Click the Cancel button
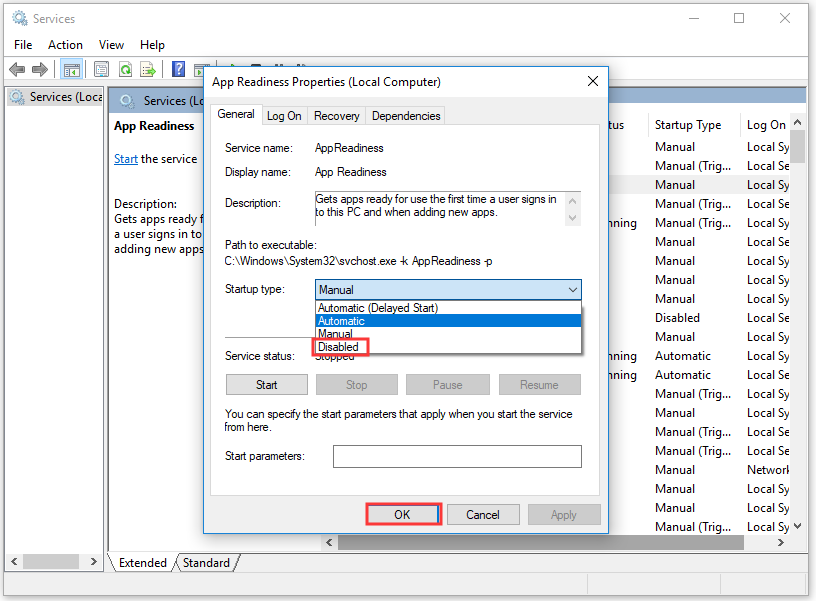 point(483,514)
